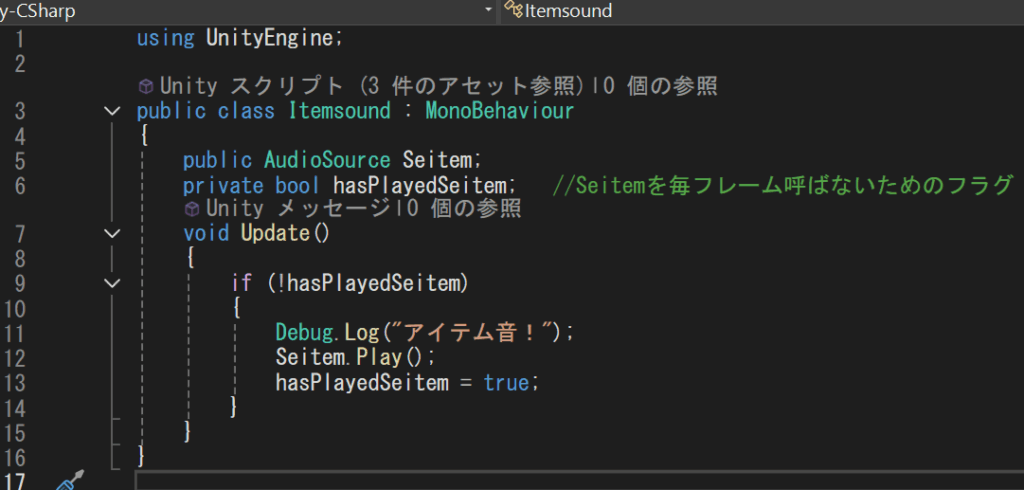This screenshot has height=490, width=1024.
Task: Click the Unity cube icon above class declaration
Action: 145,86
